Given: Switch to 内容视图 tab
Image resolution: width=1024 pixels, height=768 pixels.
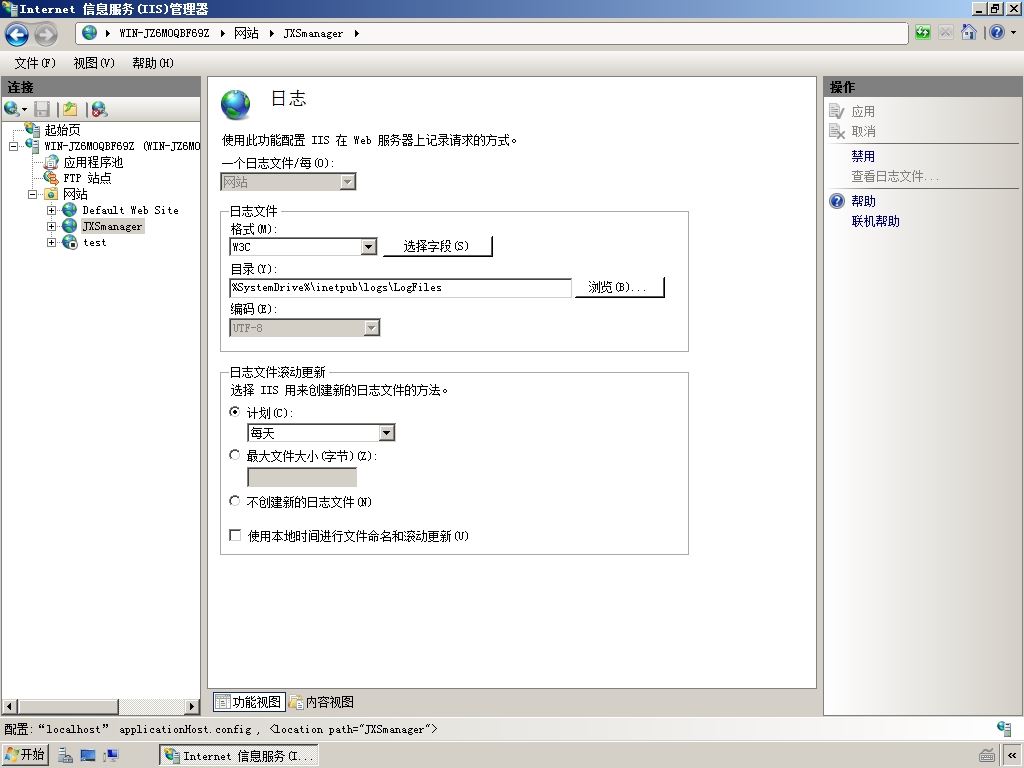Looking at the screenshot, I should [x=322, y=702].
